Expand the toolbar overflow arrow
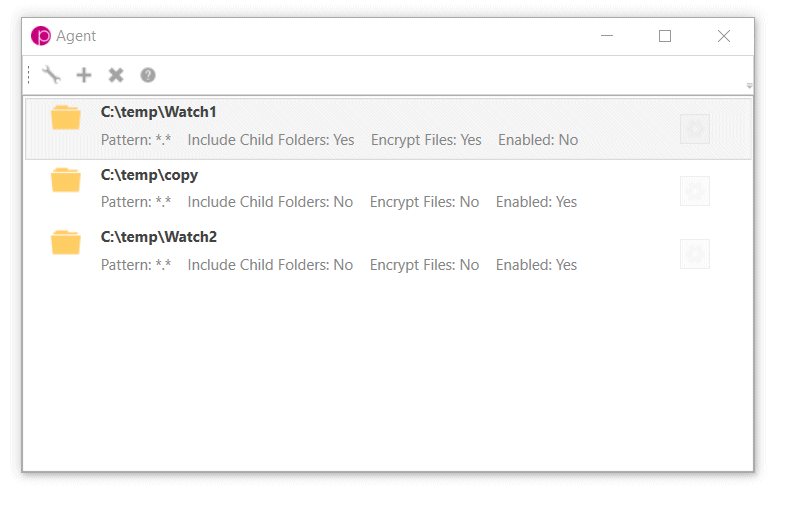796x508 pixels. click(749, 86)
